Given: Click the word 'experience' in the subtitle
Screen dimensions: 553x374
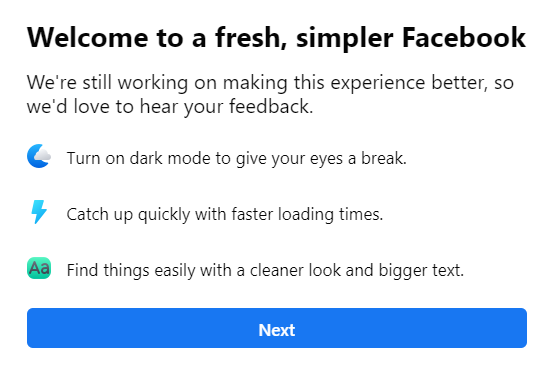Looking at the screenshot, I should [x=378, y=83].
